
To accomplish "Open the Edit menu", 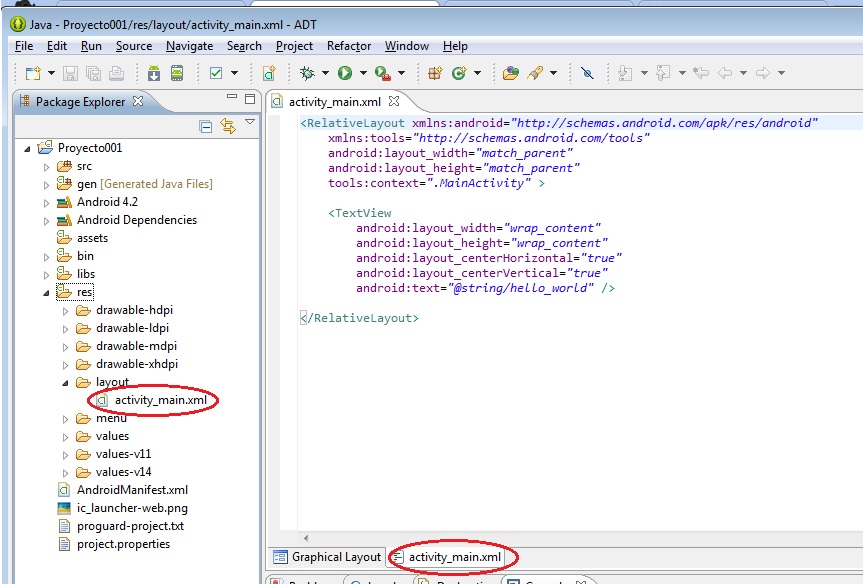I will (57, 46).
